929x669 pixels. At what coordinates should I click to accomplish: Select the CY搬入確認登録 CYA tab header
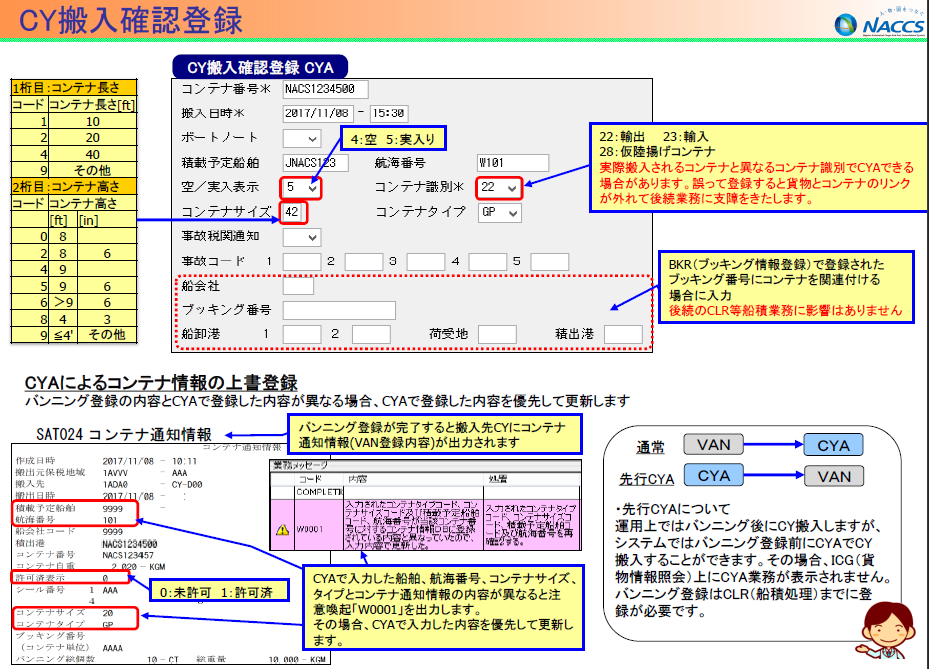coord(260,68)
